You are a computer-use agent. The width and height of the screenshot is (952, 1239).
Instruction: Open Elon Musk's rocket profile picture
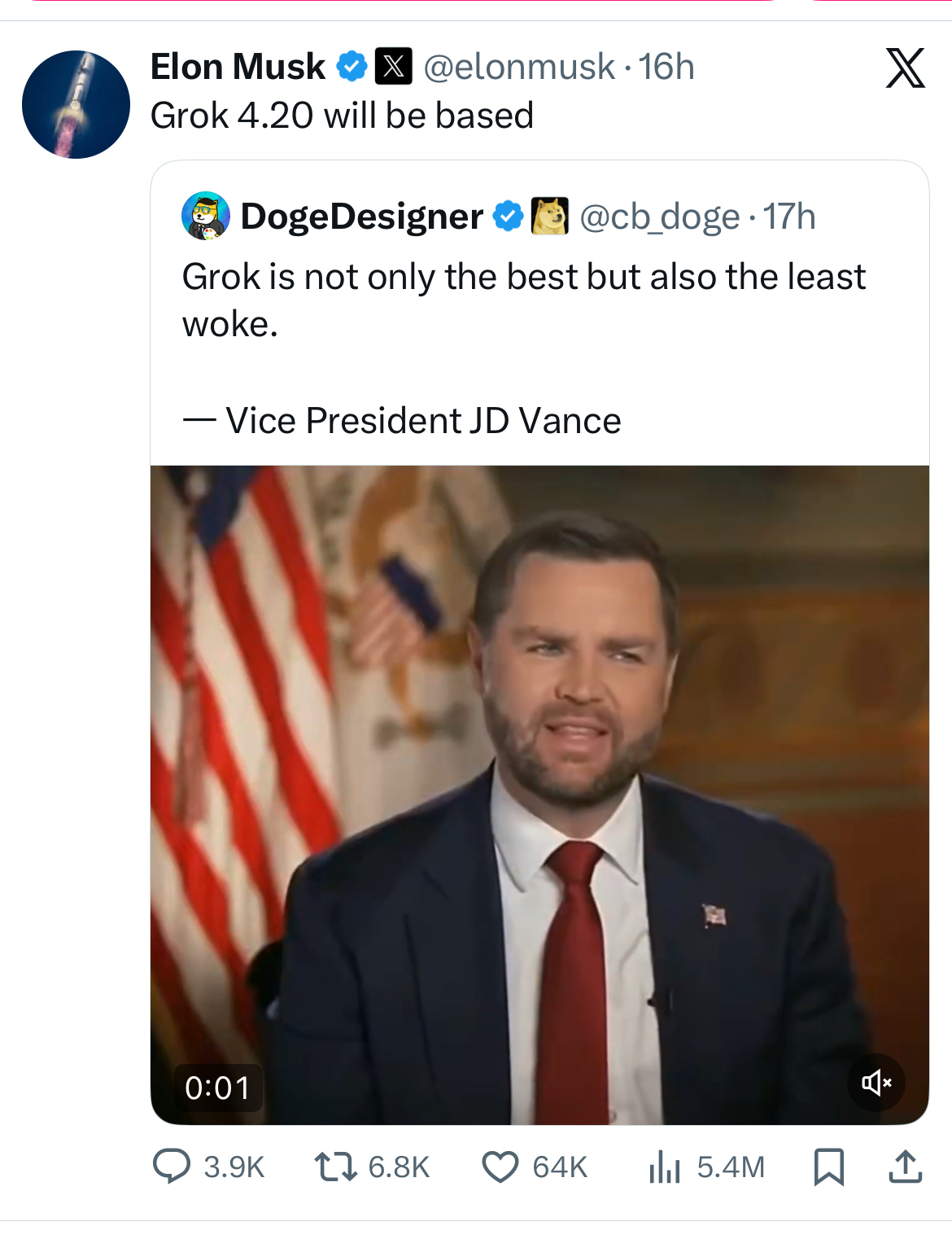[x=76, y=104]
